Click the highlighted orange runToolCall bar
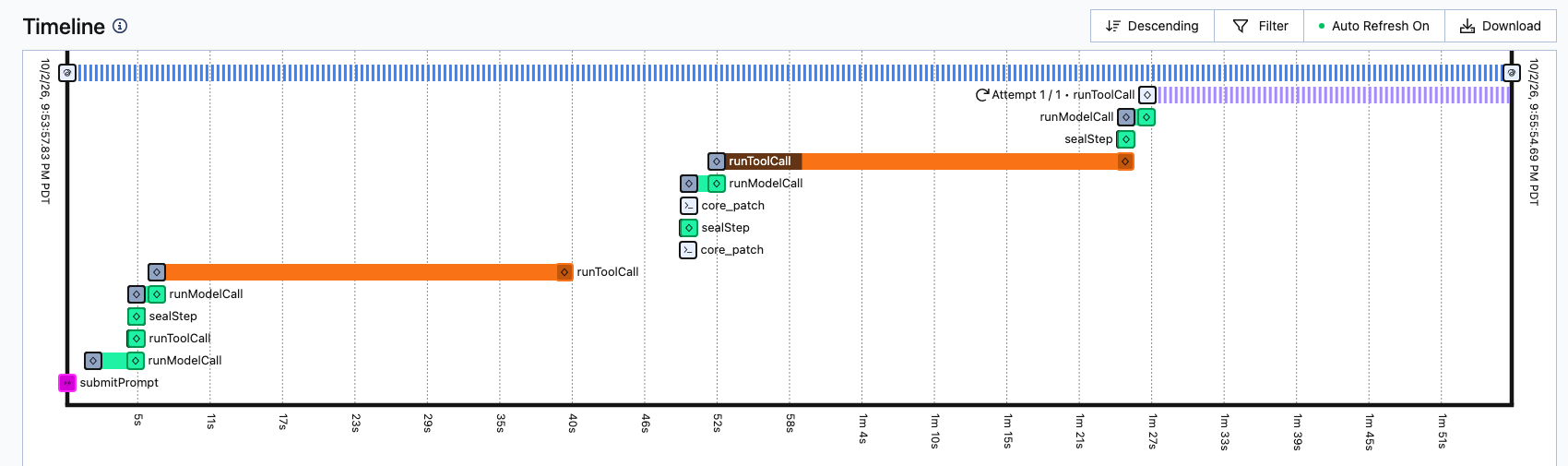 [x=922, y=161]
